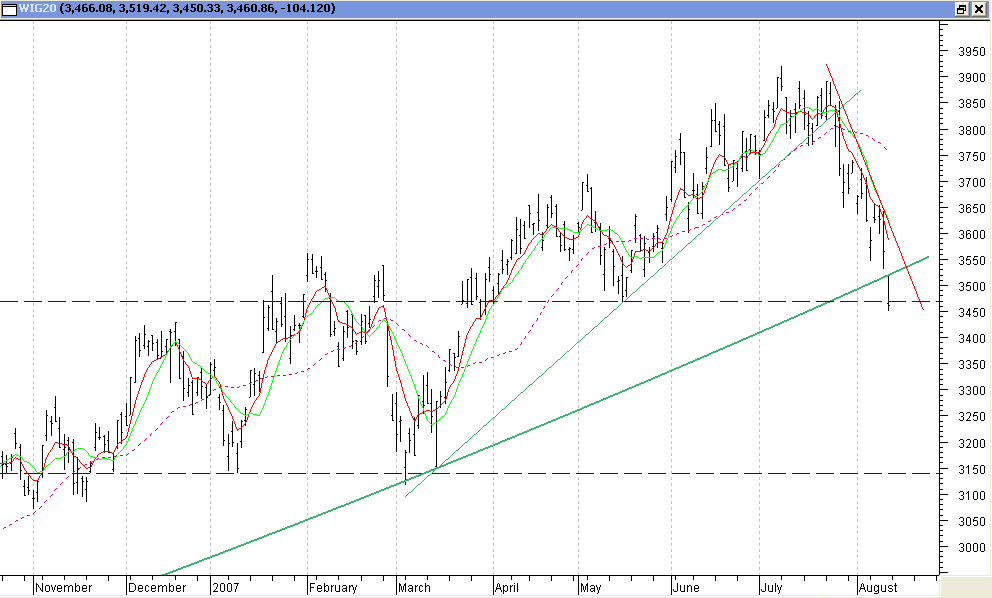Select August on the date axis
The height and width of the screenshot is (598, 992).
tap(878, 587)
